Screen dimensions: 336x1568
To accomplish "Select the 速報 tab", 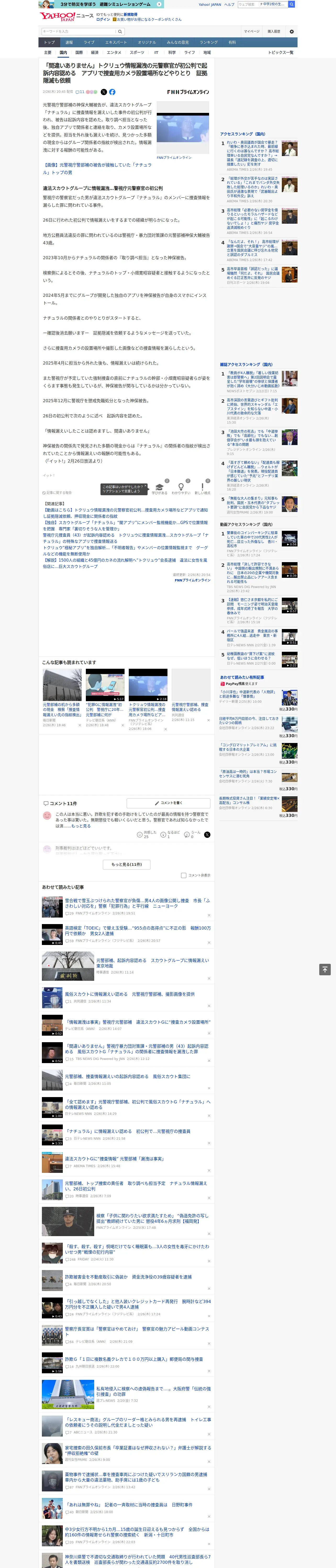I will click(69, 43).
